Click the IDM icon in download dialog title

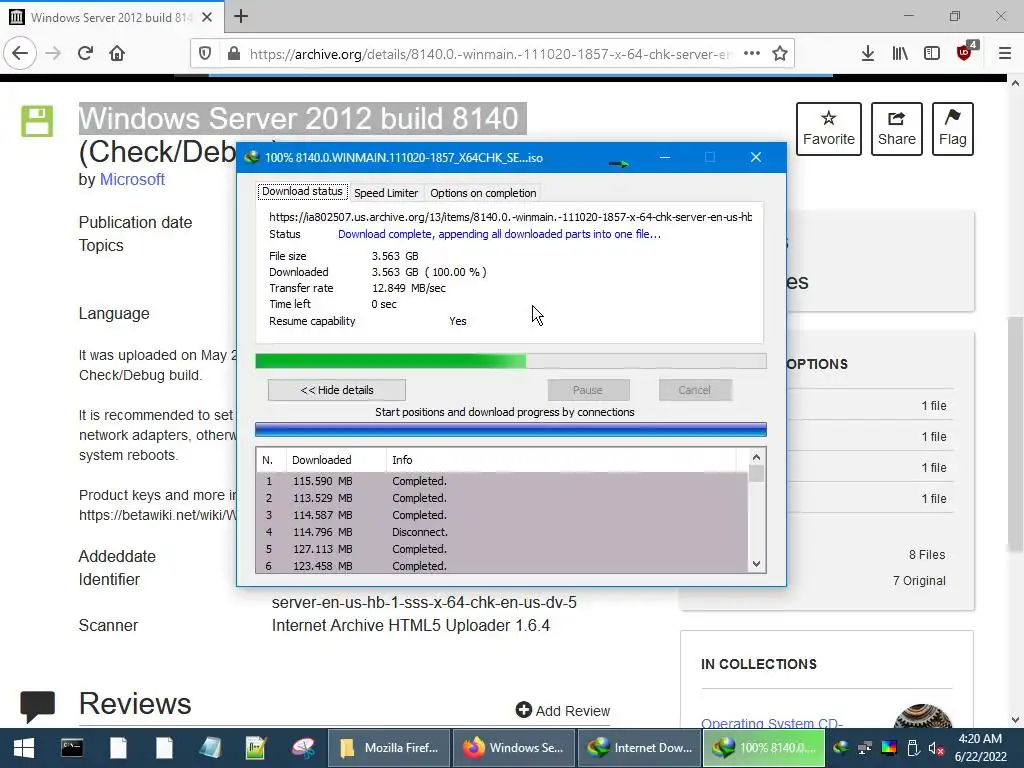click(x=251, y=157)
